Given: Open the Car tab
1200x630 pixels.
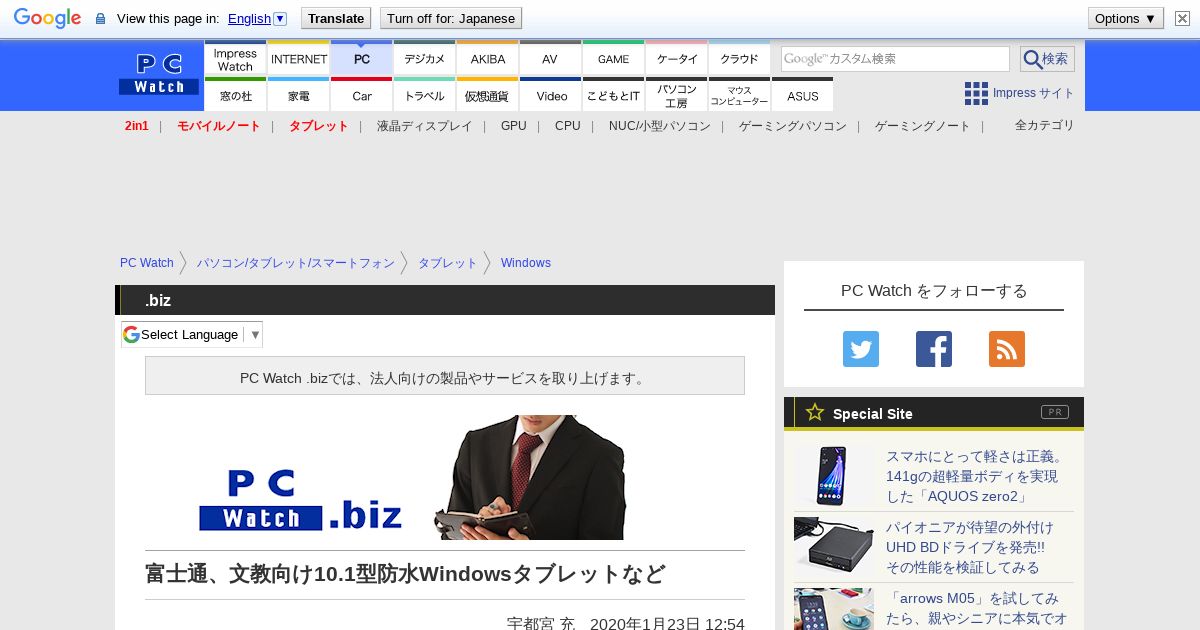Looking at the screenshot, I should (362, 95).
